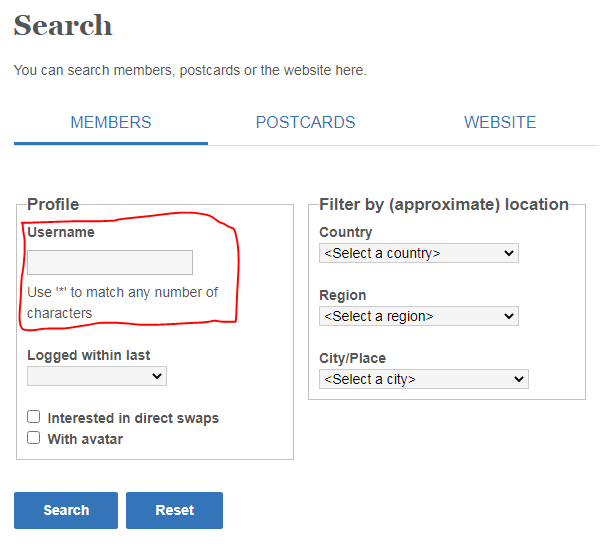The height and width of the screenshot is (558, 612).
Task: Expand the 'Select a country' dropdown
Action: [418, 254]
